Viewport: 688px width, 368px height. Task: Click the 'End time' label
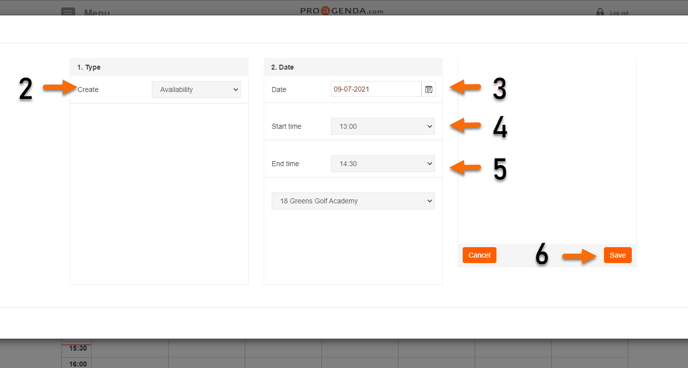(285, 164)
